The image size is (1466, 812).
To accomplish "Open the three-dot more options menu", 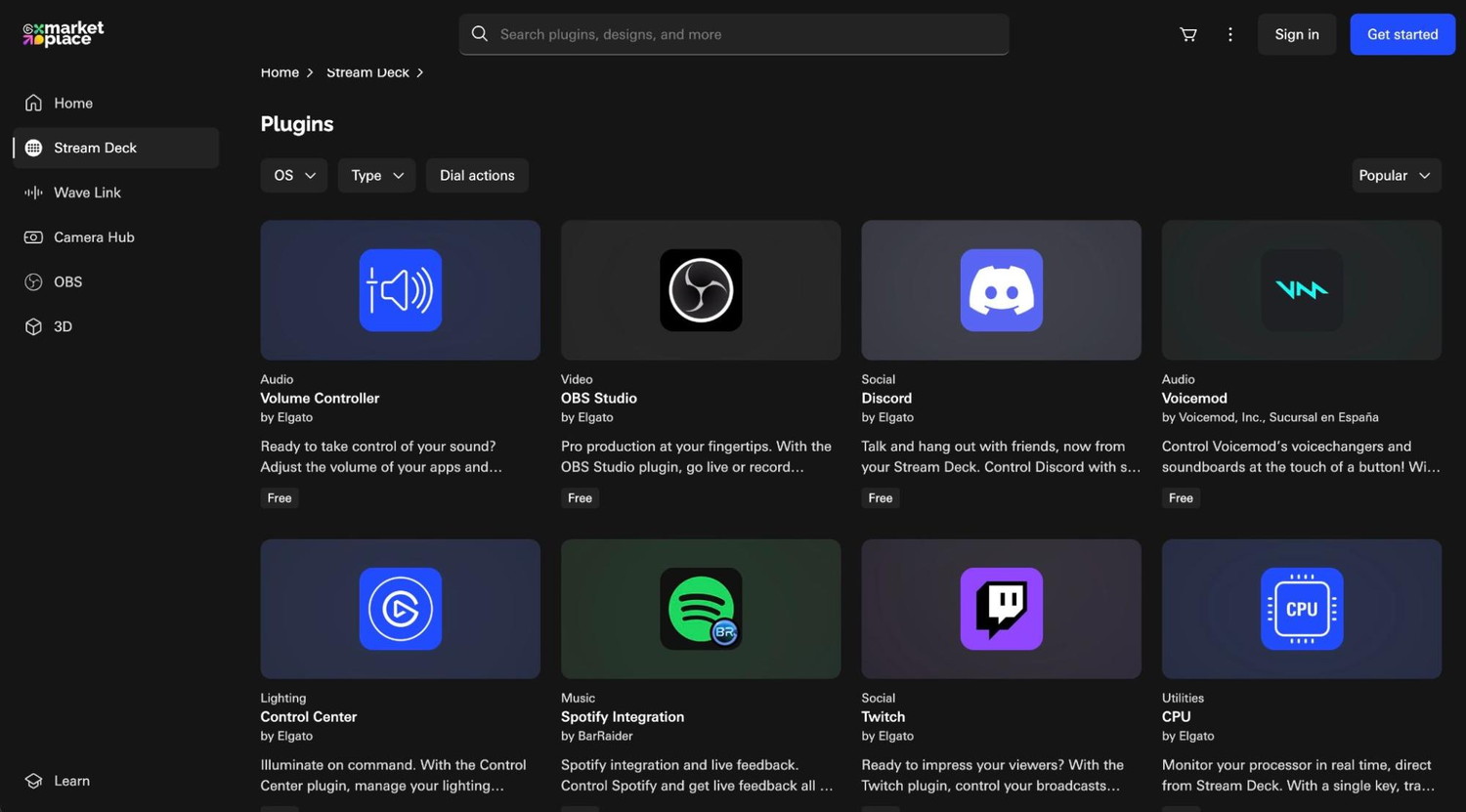I will pyautogui.click(x=1229, y=34).
